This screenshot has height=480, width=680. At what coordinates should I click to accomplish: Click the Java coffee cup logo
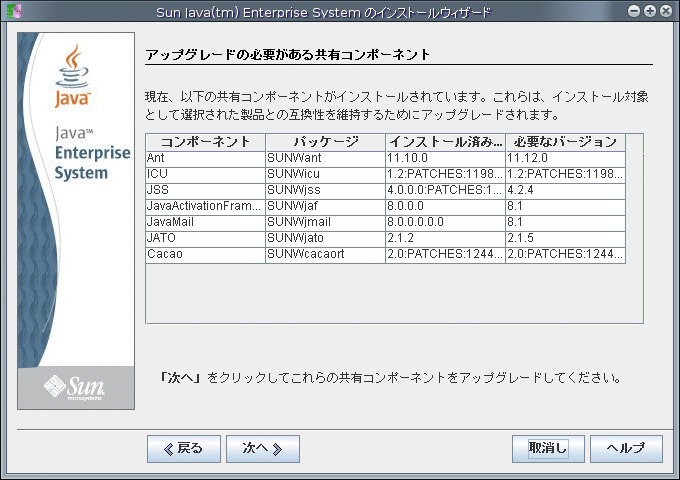pyautogui.click(x=72, y=76)
